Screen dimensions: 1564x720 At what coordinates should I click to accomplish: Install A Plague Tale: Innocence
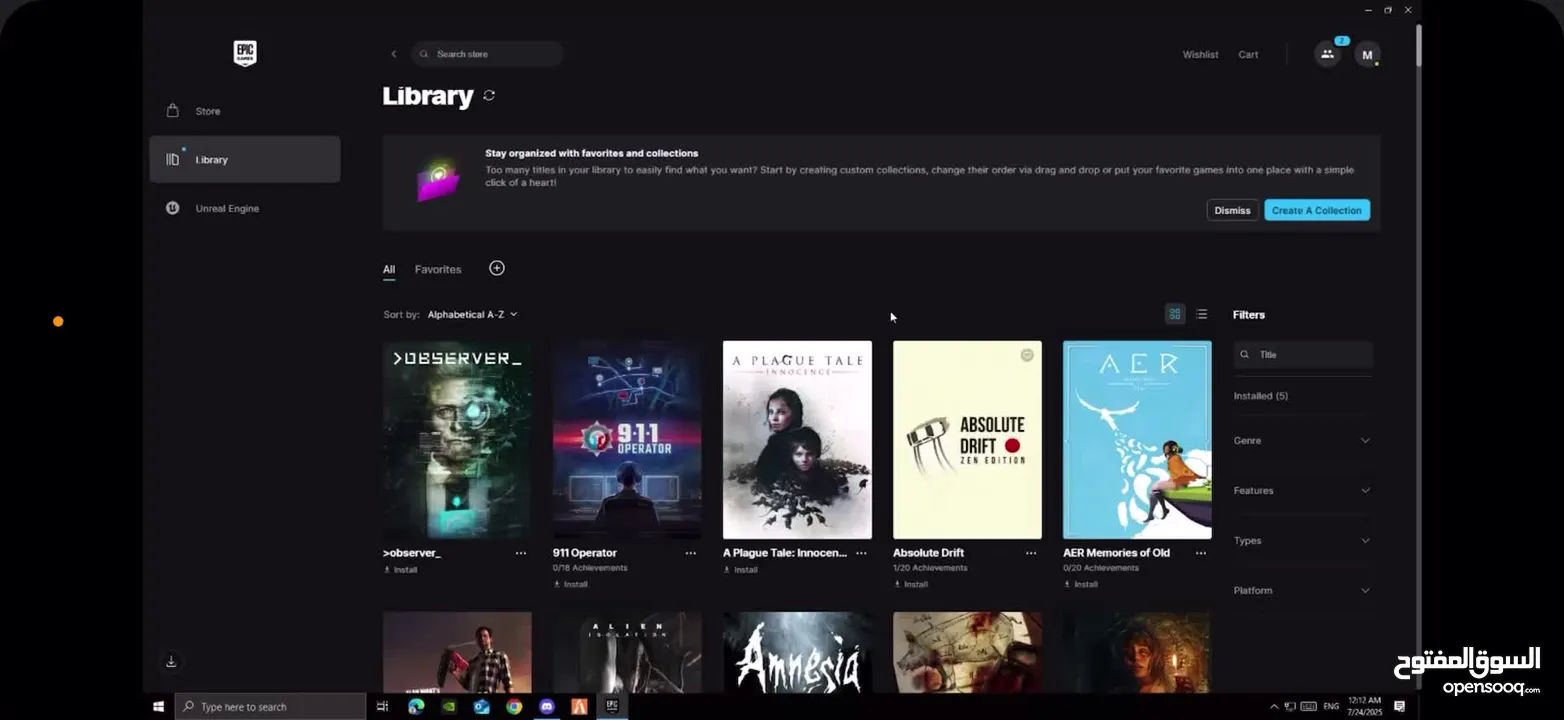741,570
